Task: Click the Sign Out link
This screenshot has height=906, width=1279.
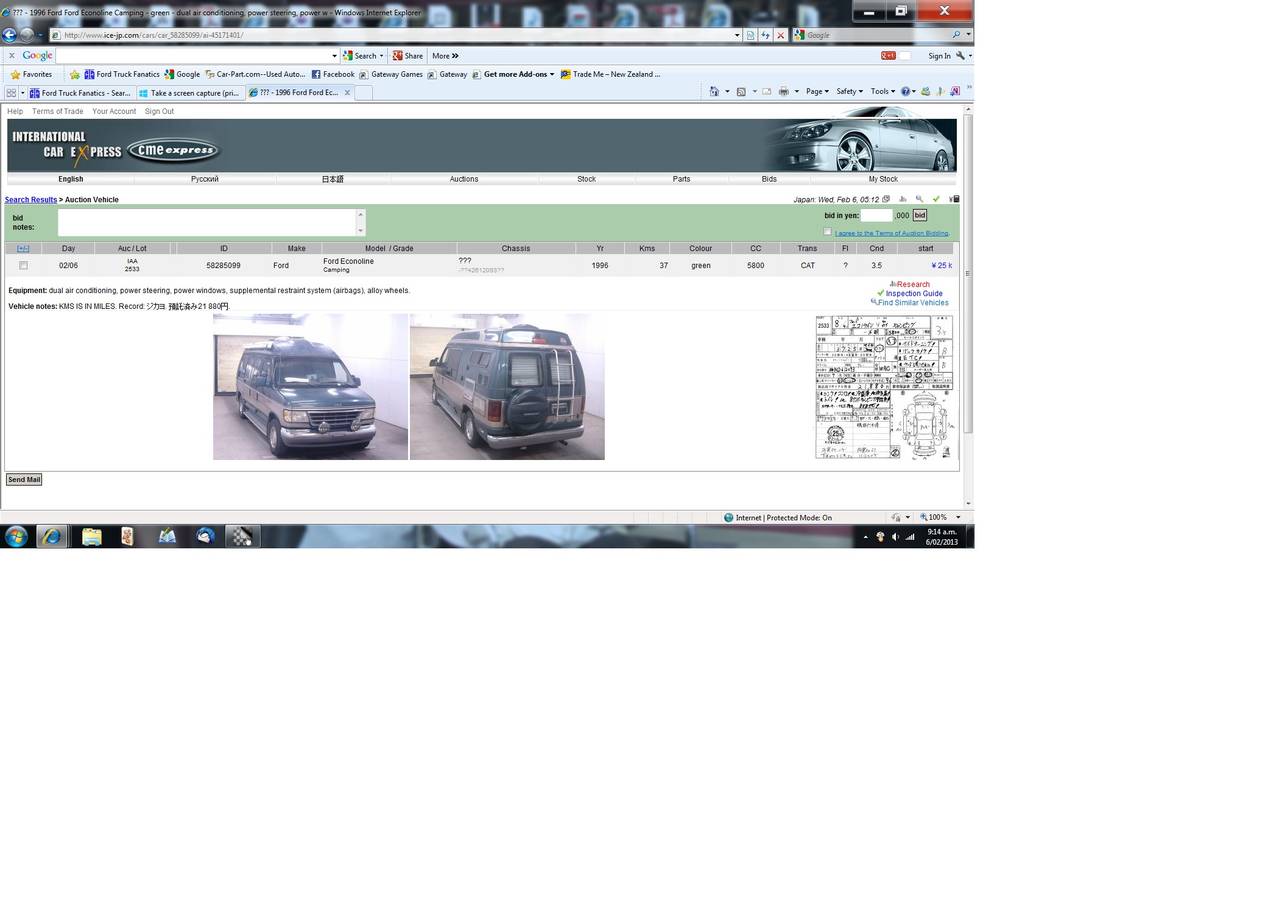Action: [159, 112]
